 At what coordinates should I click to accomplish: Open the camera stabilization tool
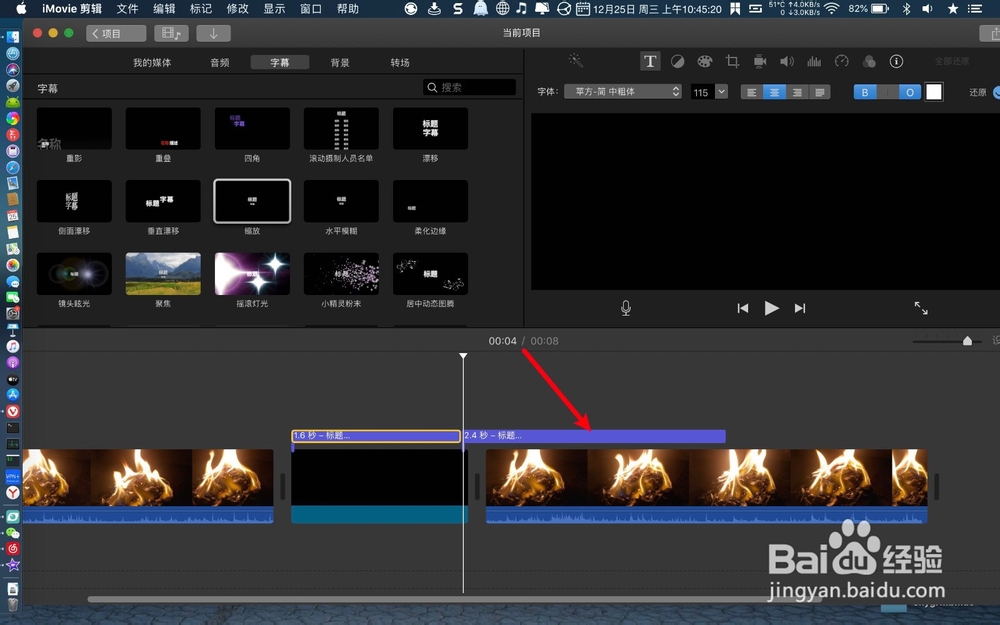tap(760, 61)
